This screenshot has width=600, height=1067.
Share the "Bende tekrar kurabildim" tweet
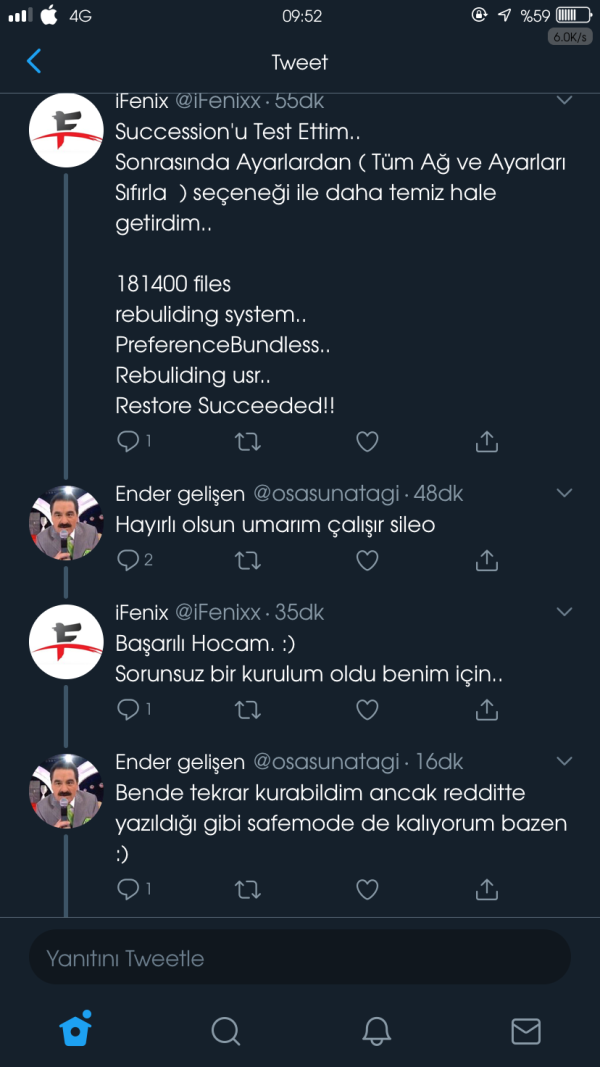487,888
